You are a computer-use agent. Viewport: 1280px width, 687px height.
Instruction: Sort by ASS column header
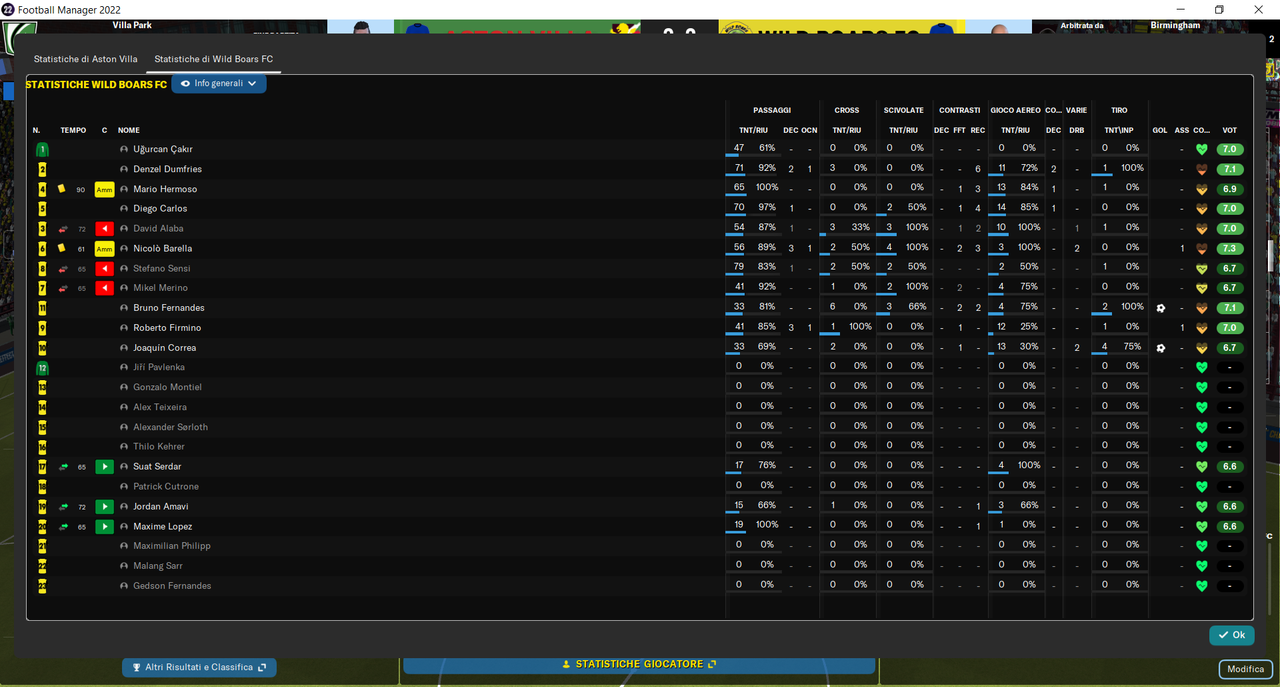pyautogui.click(x=1182, y=130)
